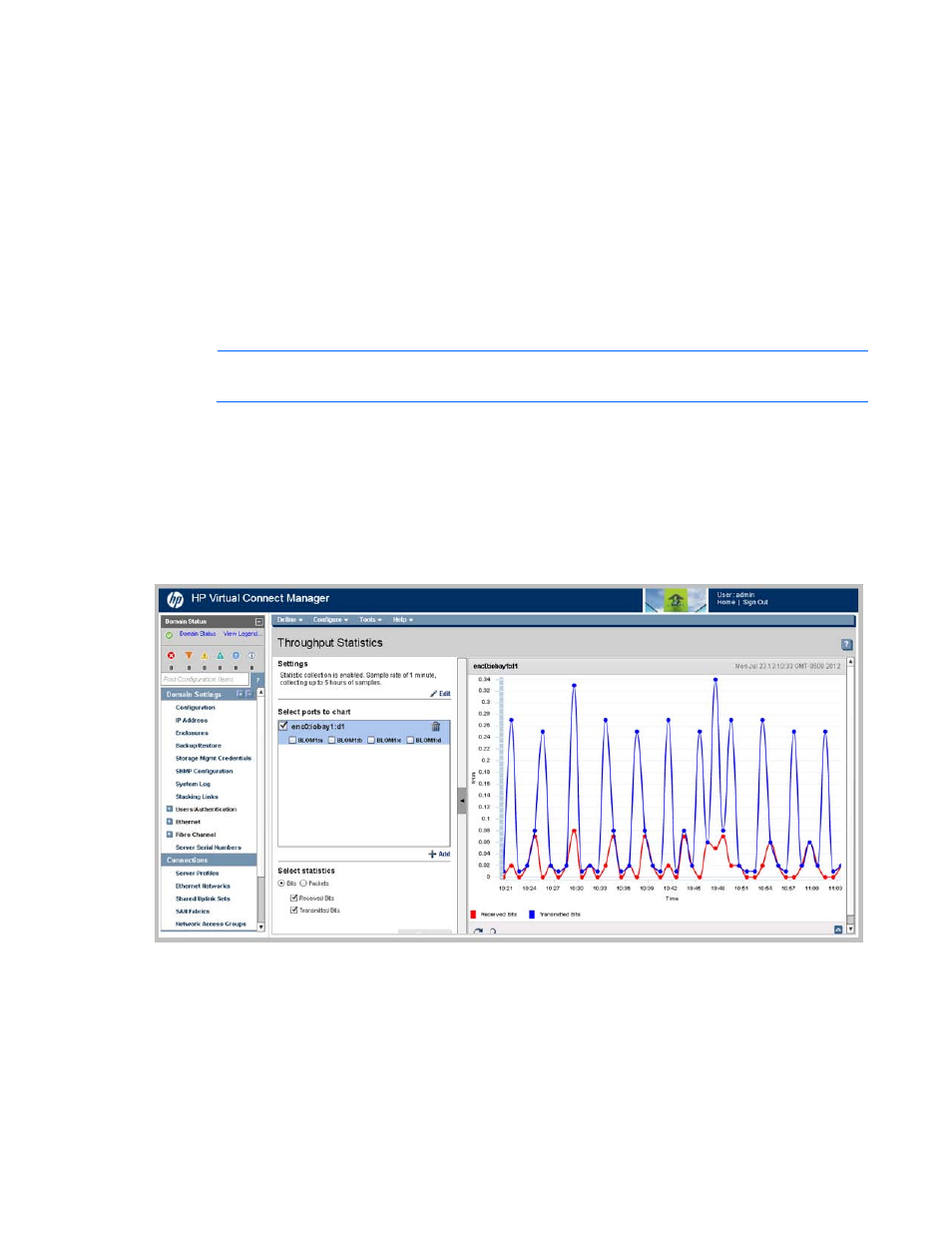Collapse all Domain Settings items

(x=249, y=694)
